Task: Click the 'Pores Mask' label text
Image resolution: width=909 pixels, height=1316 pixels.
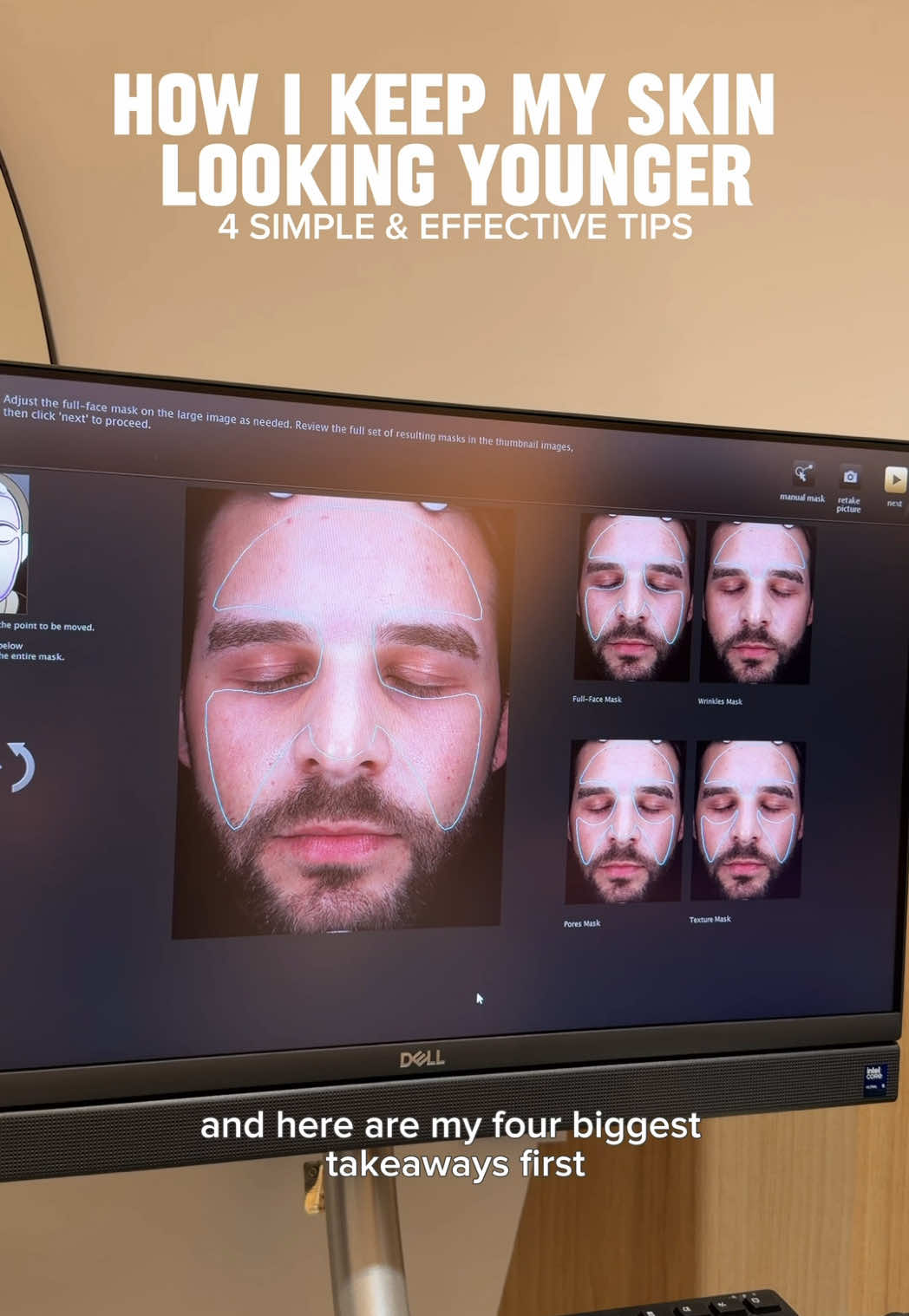Action: coord(582,923)
